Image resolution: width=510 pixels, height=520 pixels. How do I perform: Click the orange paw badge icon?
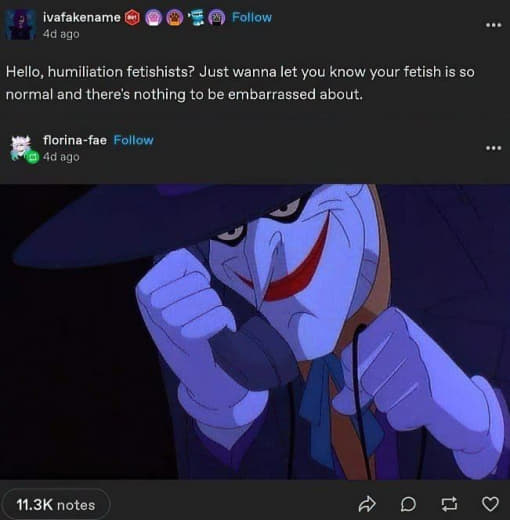pyautogui.click(x=175, y=18)
